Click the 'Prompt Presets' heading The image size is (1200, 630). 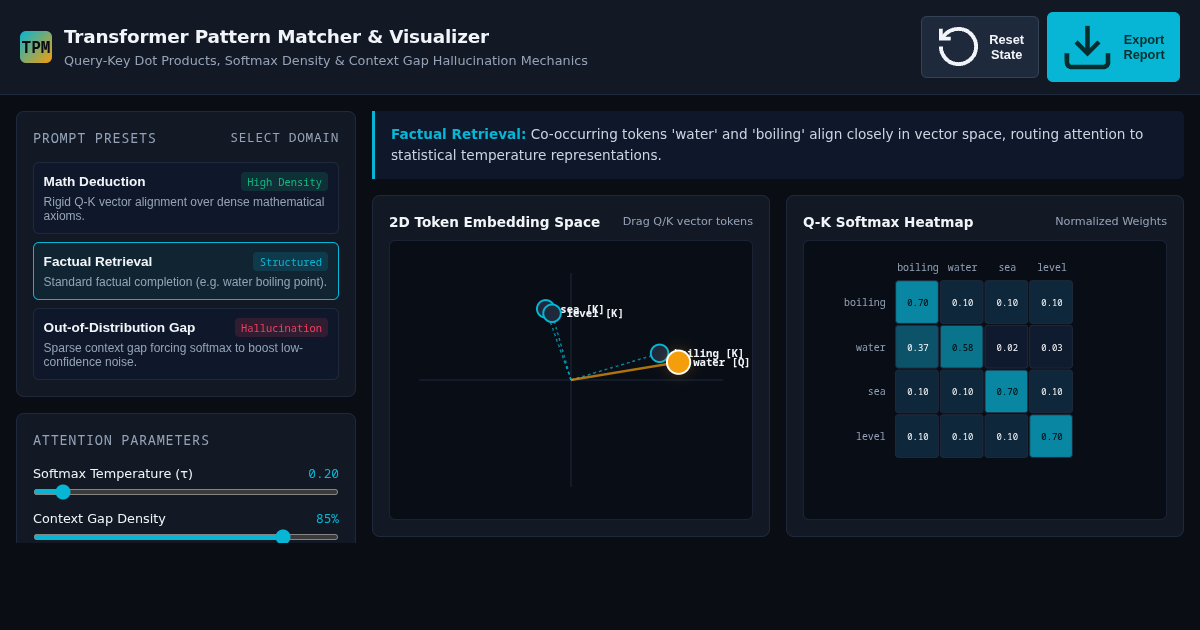tap(95, 138)
